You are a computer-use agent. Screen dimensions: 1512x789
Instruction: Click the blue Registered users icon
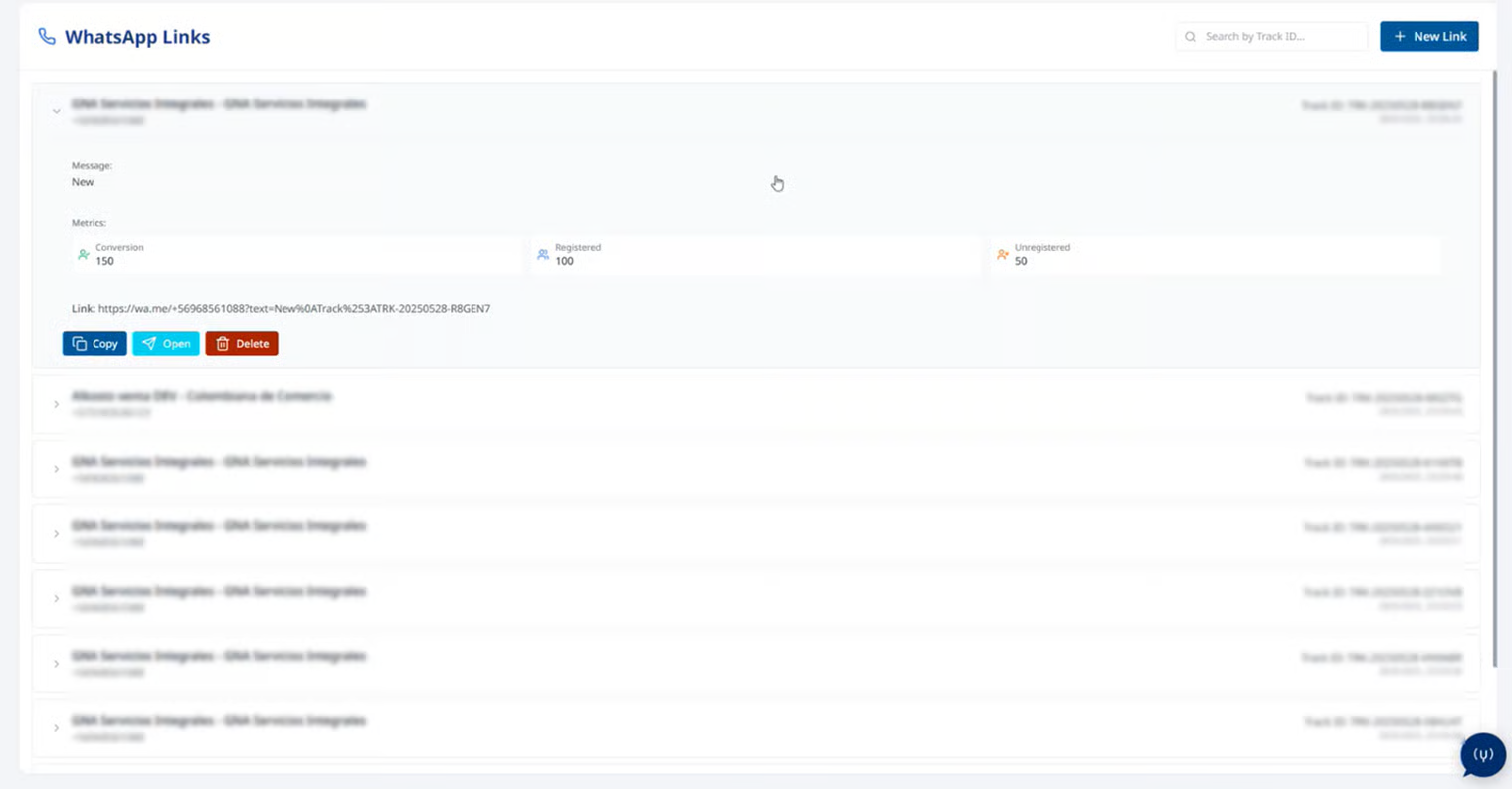(543, 255)
